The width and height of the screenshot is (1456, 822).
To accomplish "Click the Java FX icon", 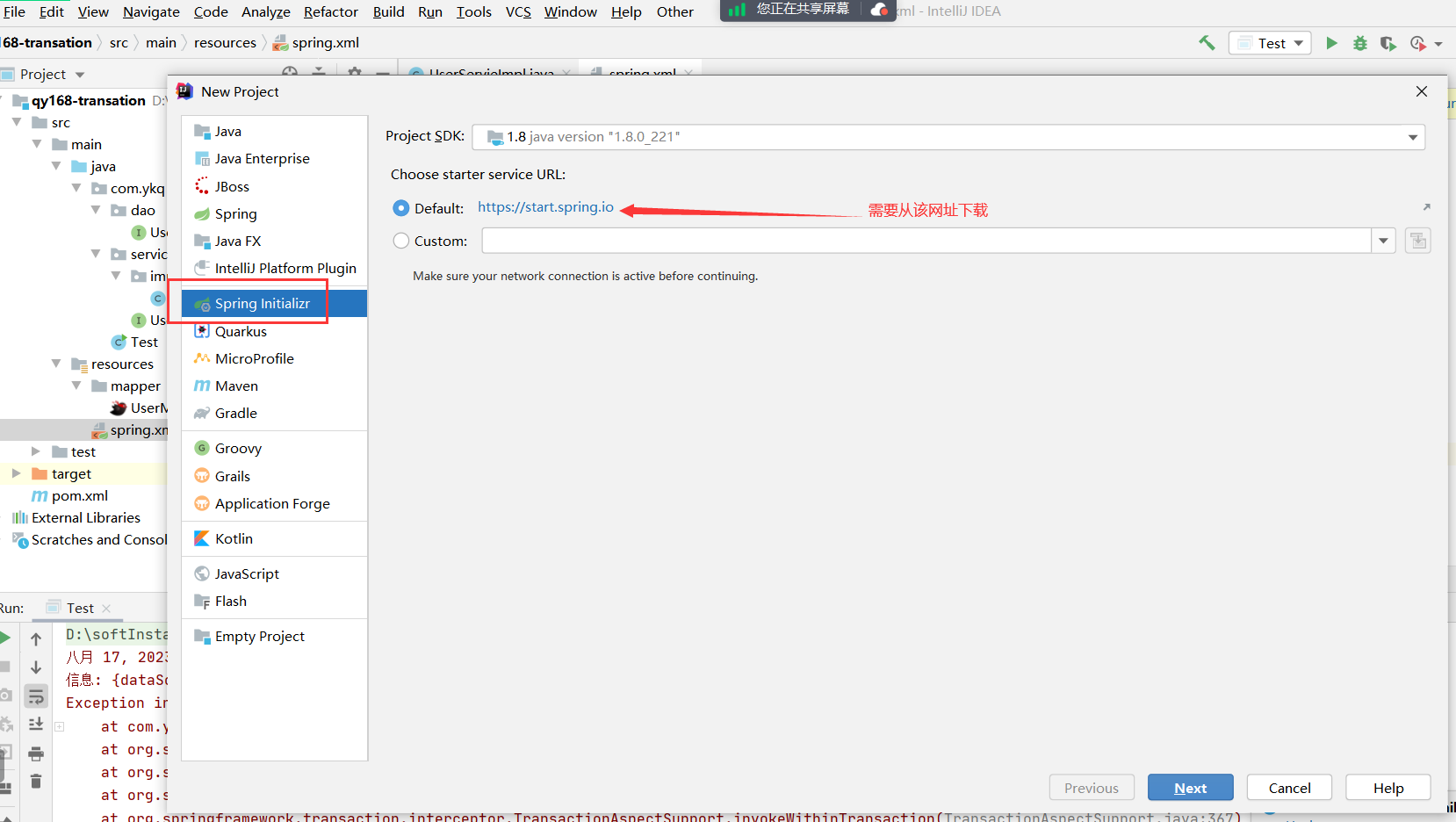I will tap(202, 242).
